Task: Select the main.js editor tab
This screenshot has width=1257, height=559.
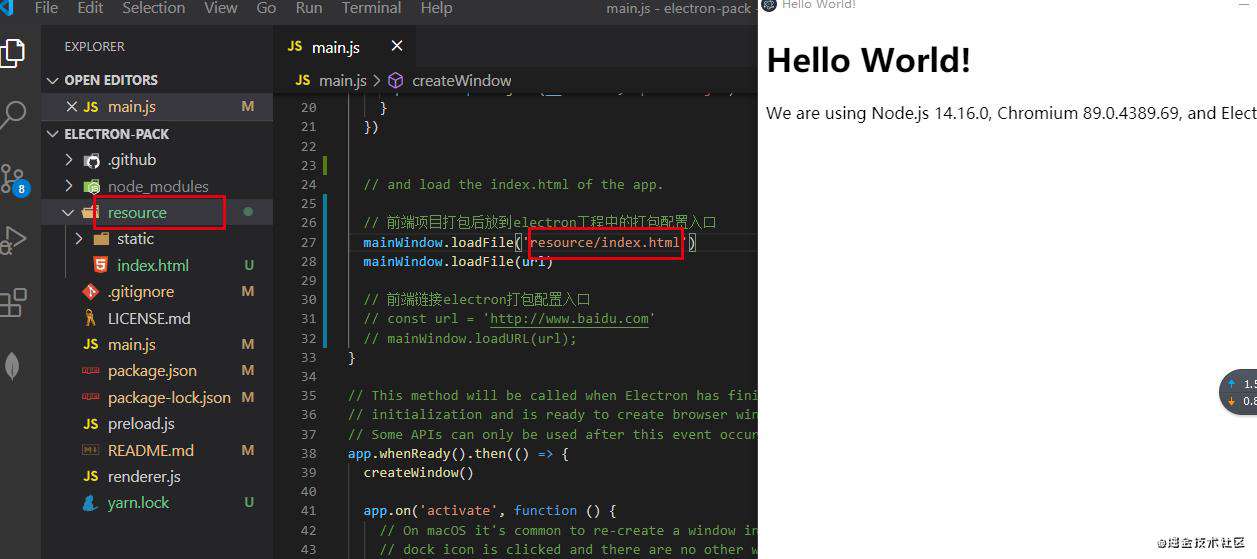Action: (x=334, y=46)
